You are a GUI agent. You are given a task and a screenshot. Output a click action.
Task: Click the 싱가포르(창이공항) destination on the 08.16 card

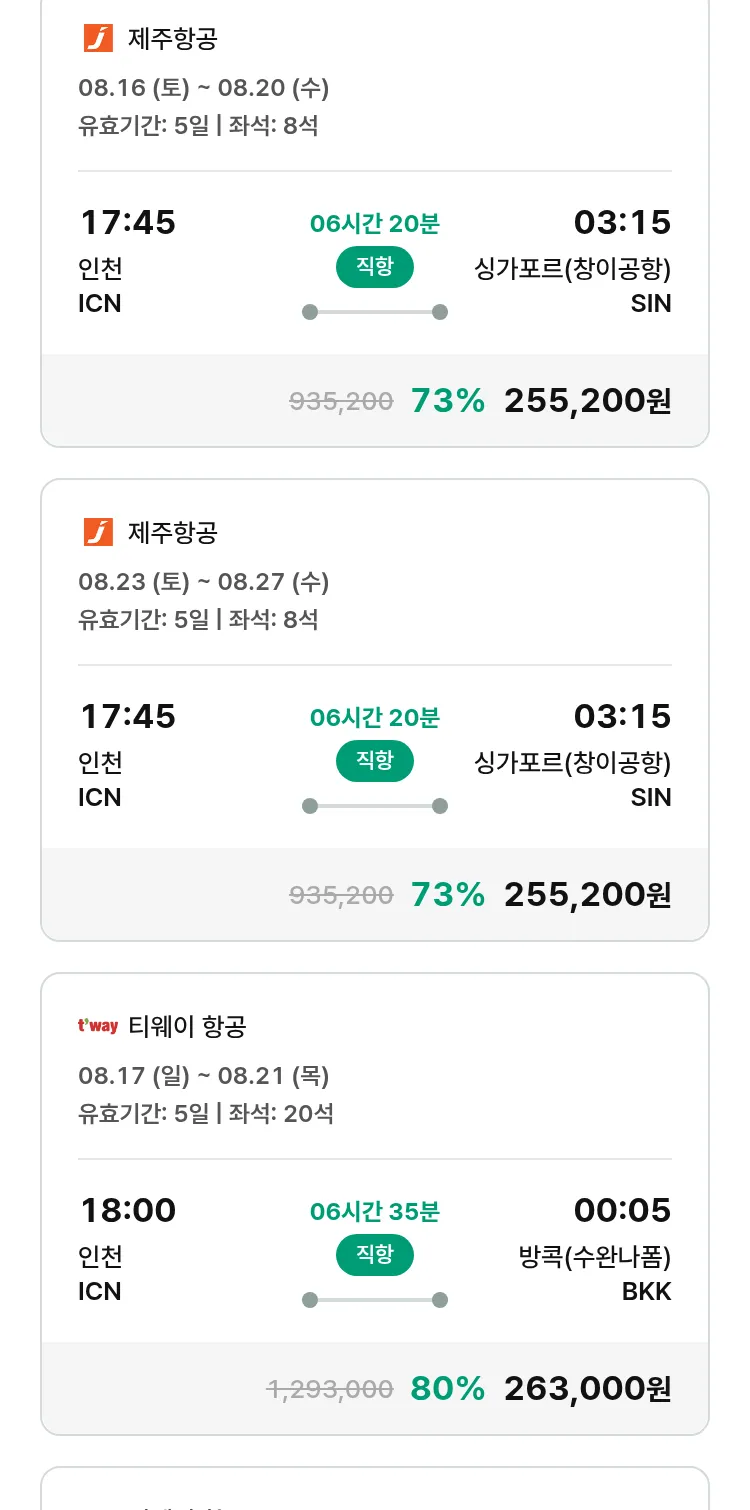pyautogui.click(x=572, y=269)
